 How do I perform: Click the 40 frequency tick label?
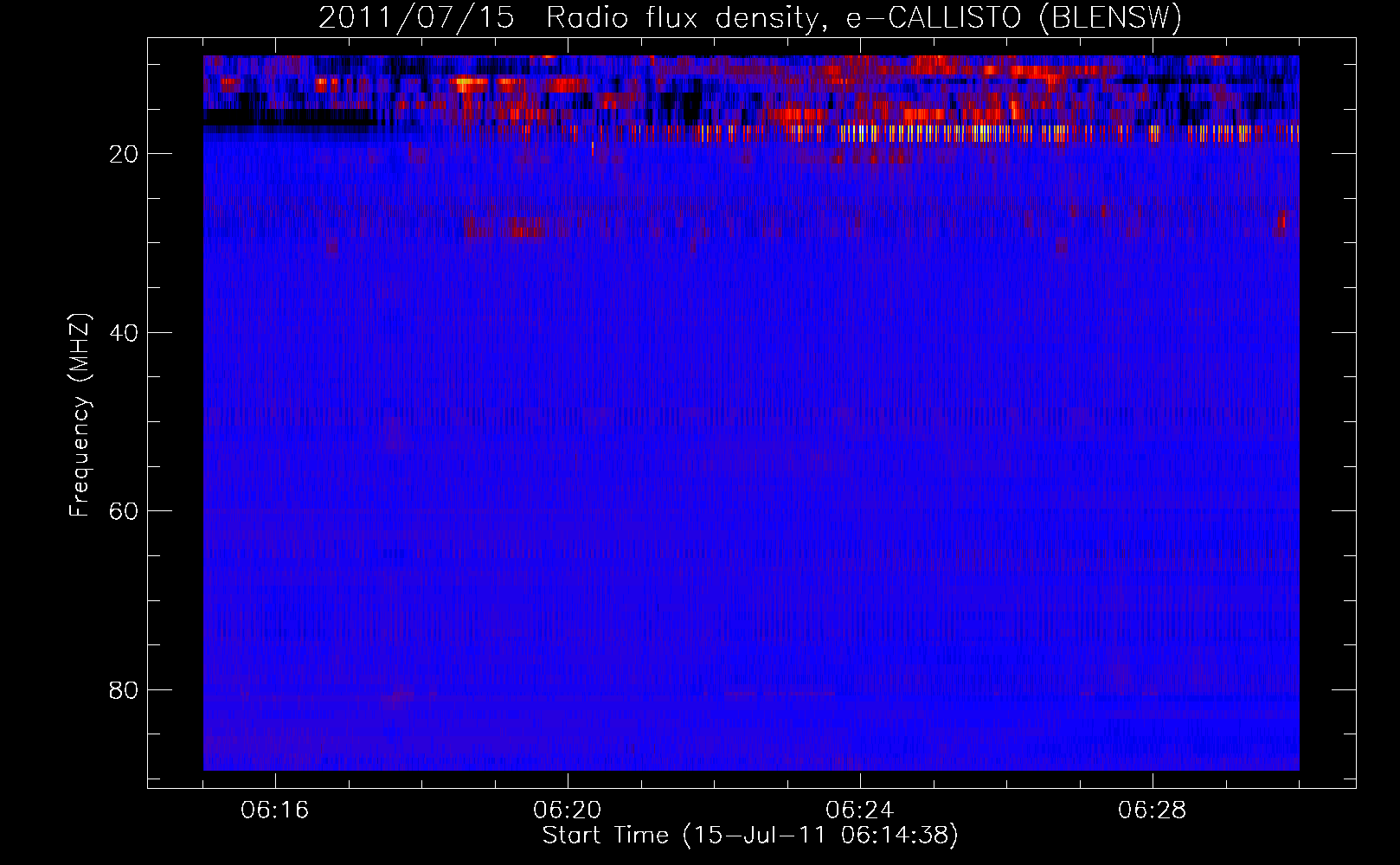(x=125, y=333)
